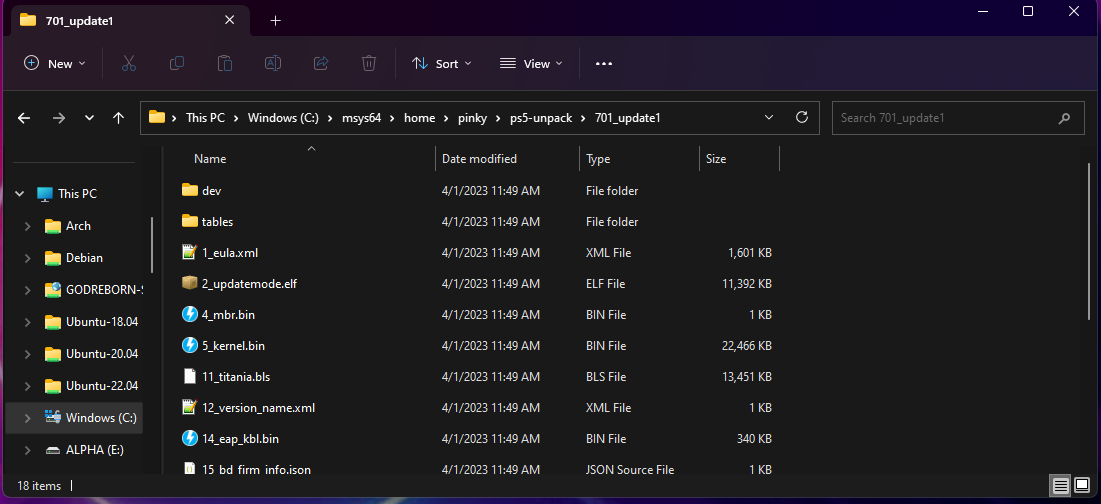Go back with the left arrow
This screenshot has width=1101, height=504.
coord(24,118)
